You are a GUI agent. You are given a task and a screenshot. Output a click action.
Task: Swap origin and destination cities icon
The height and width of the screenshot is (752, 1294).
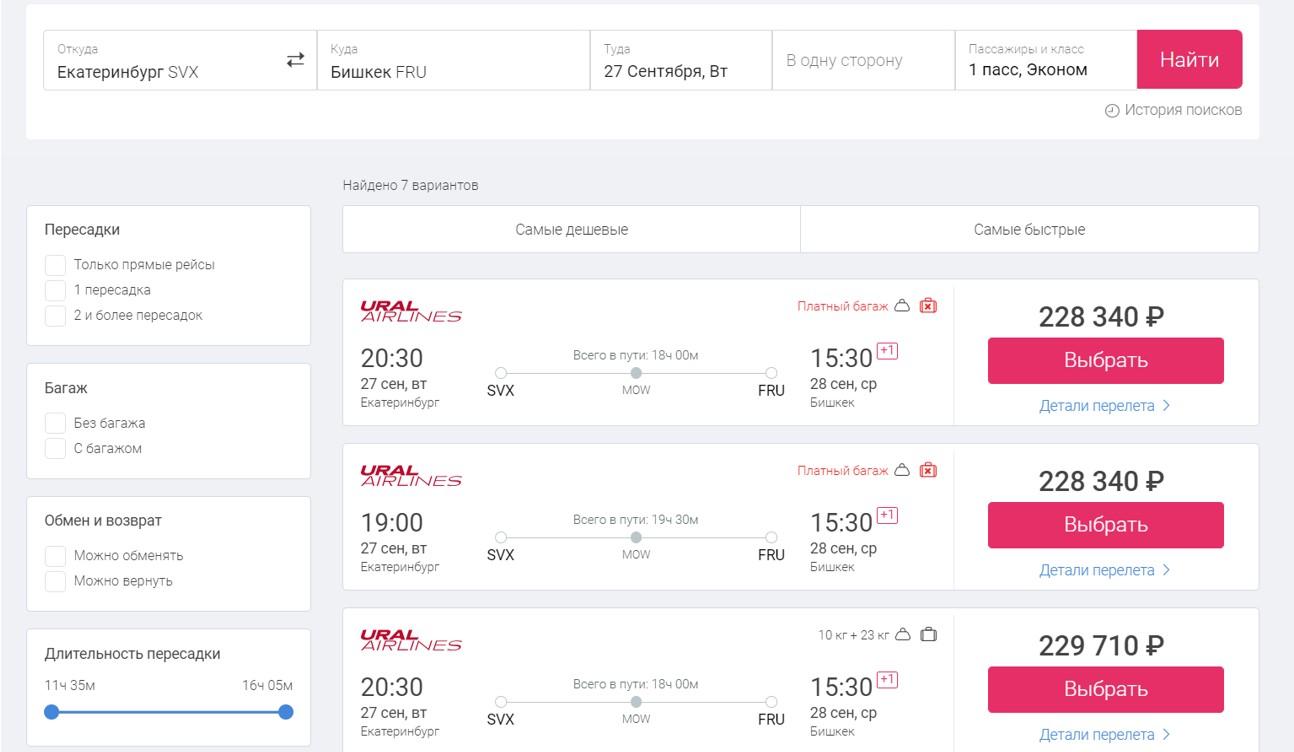coord(295,61)
